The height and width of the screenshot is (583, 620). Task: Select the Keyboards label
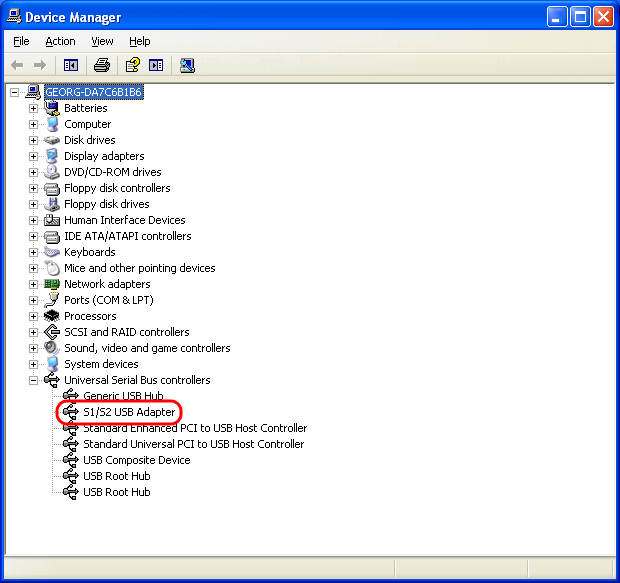pyautogui.click(x=90, y=252)
